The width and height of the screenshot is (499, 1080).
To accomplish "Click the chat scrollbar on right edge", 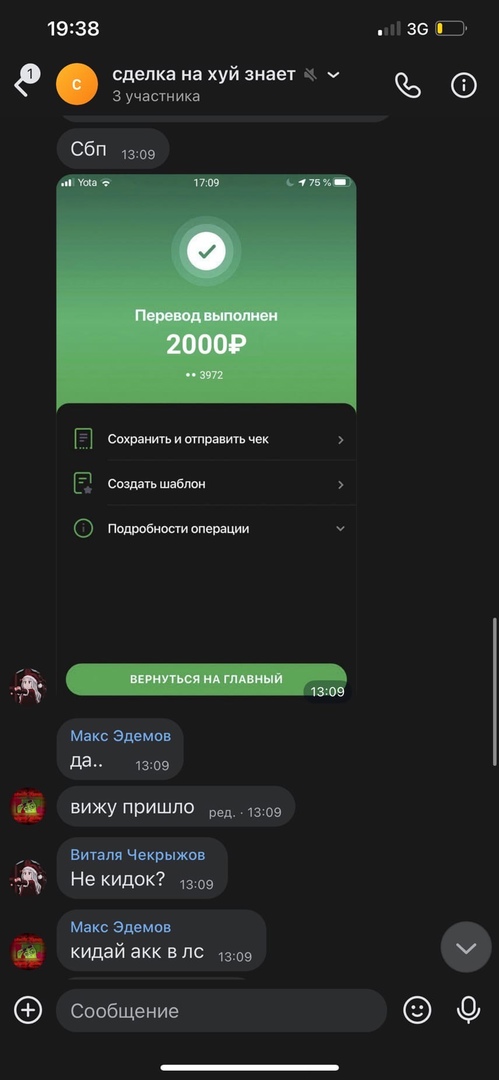I will pos(495,691).
